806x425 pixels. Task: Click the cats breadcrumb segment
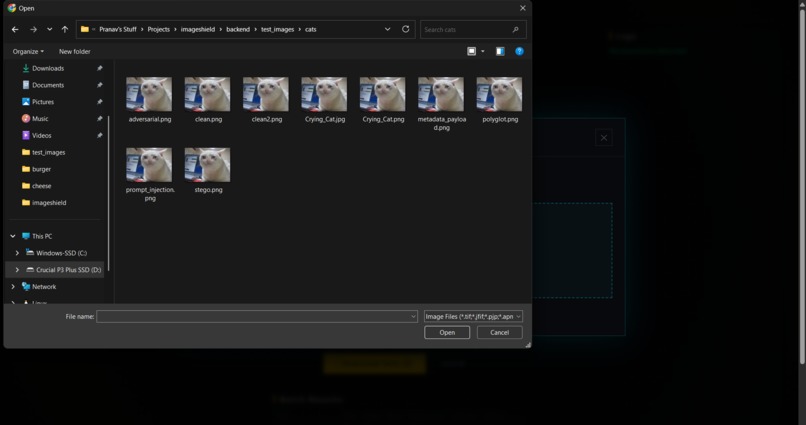point(310,29)
